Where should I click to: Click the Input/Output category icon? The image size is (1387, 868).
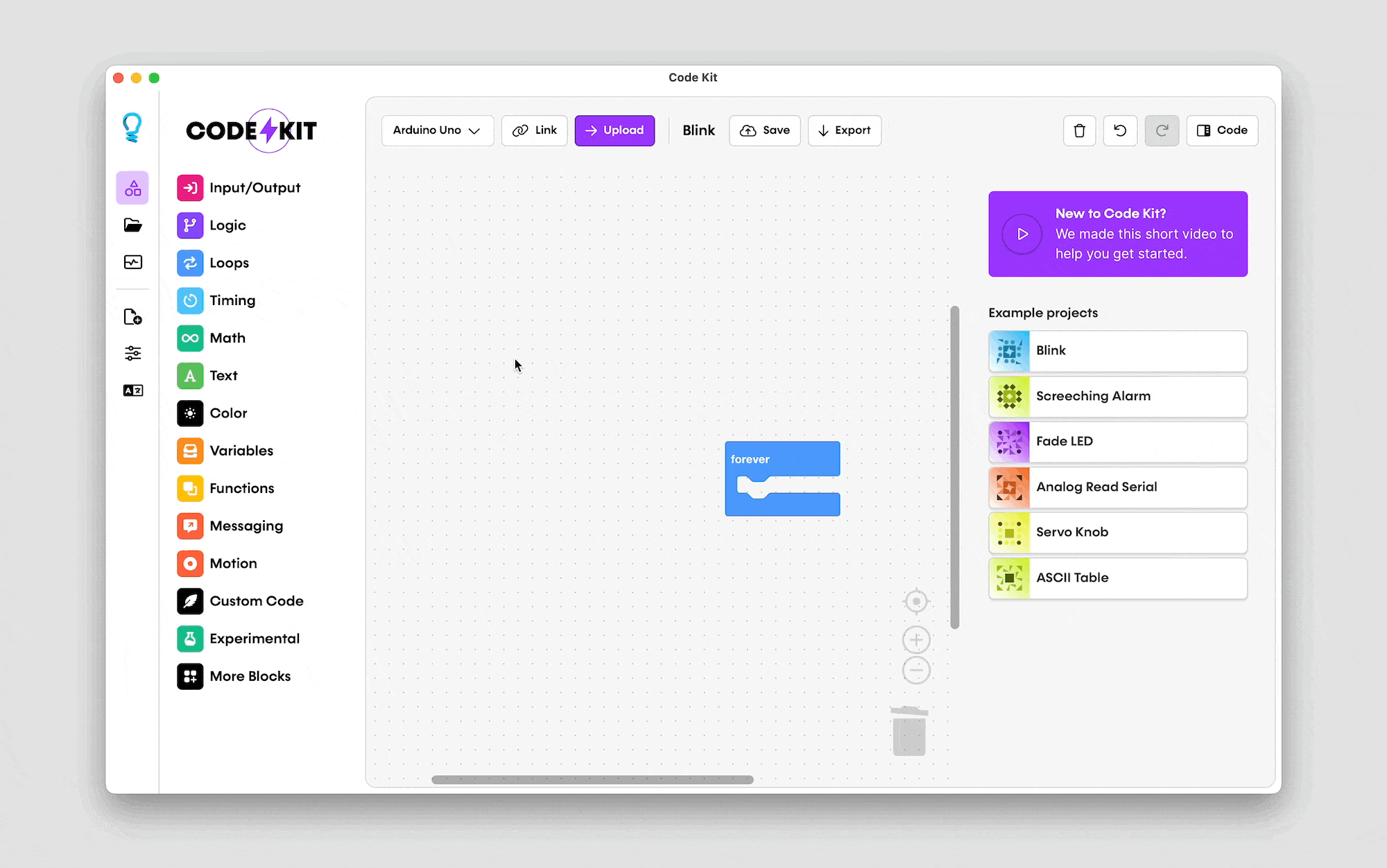point(190,188)
